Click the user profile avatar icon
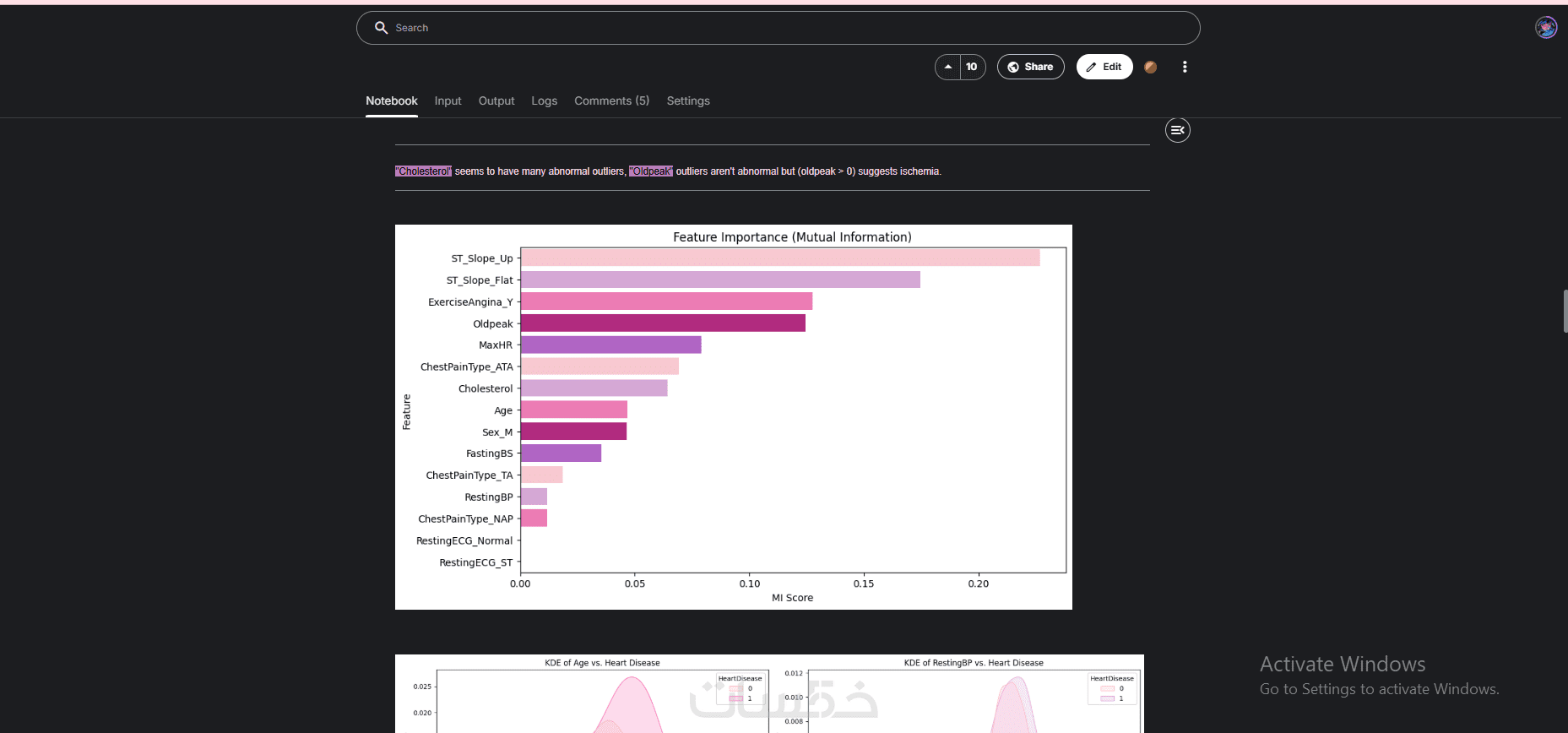 click(x=1546, y=28)
